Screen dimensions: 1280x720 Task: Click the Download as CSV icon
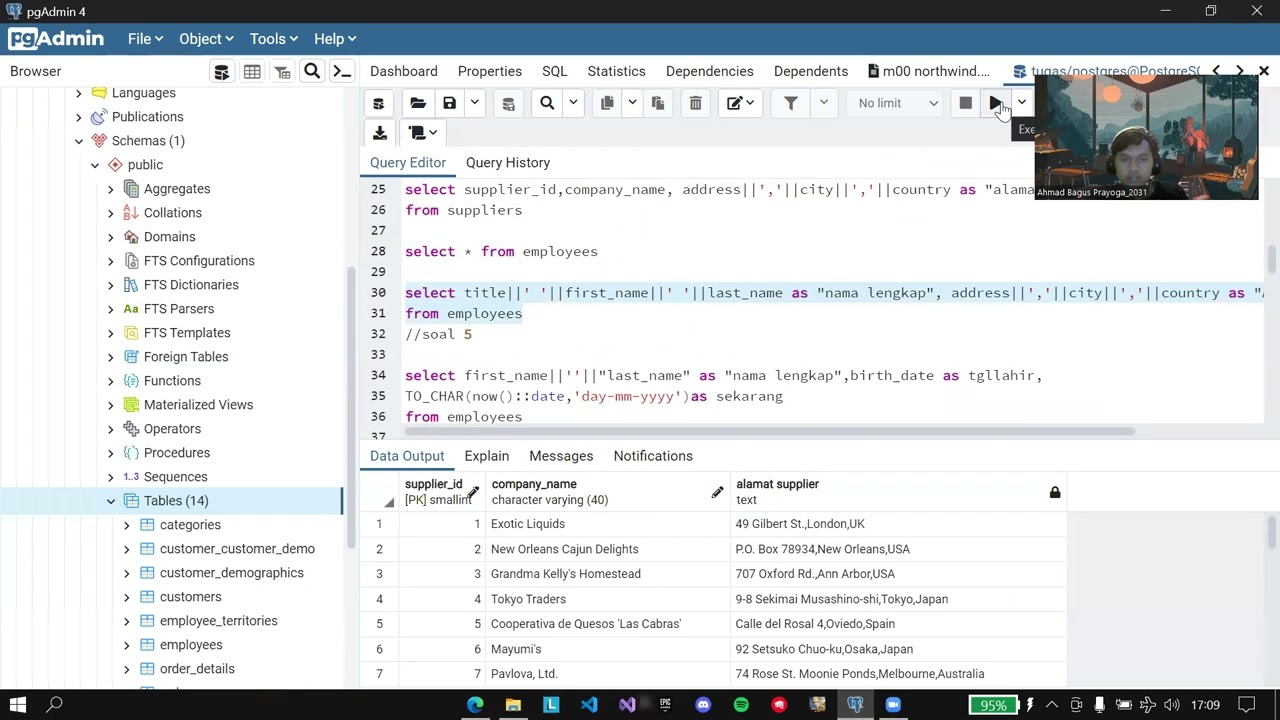tap(380, 133)
